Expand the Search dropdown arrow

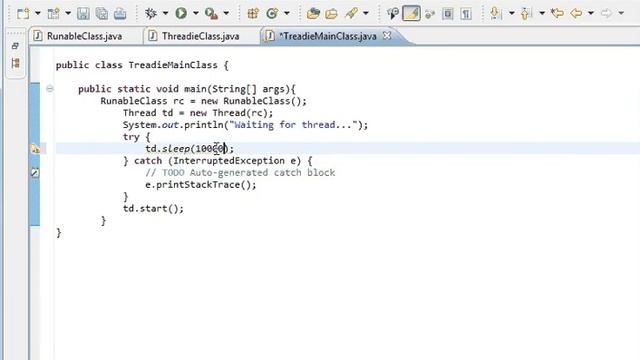[x=366, y=13]
